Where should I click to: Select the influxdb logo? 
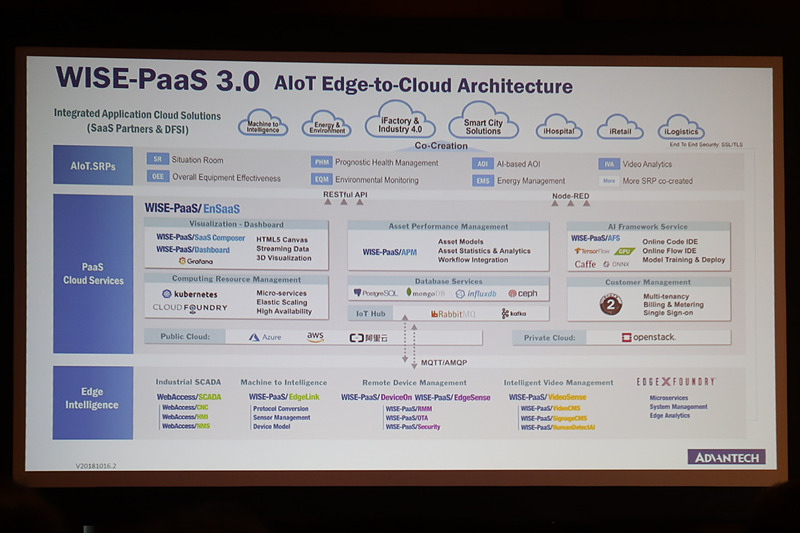(476, 294)
